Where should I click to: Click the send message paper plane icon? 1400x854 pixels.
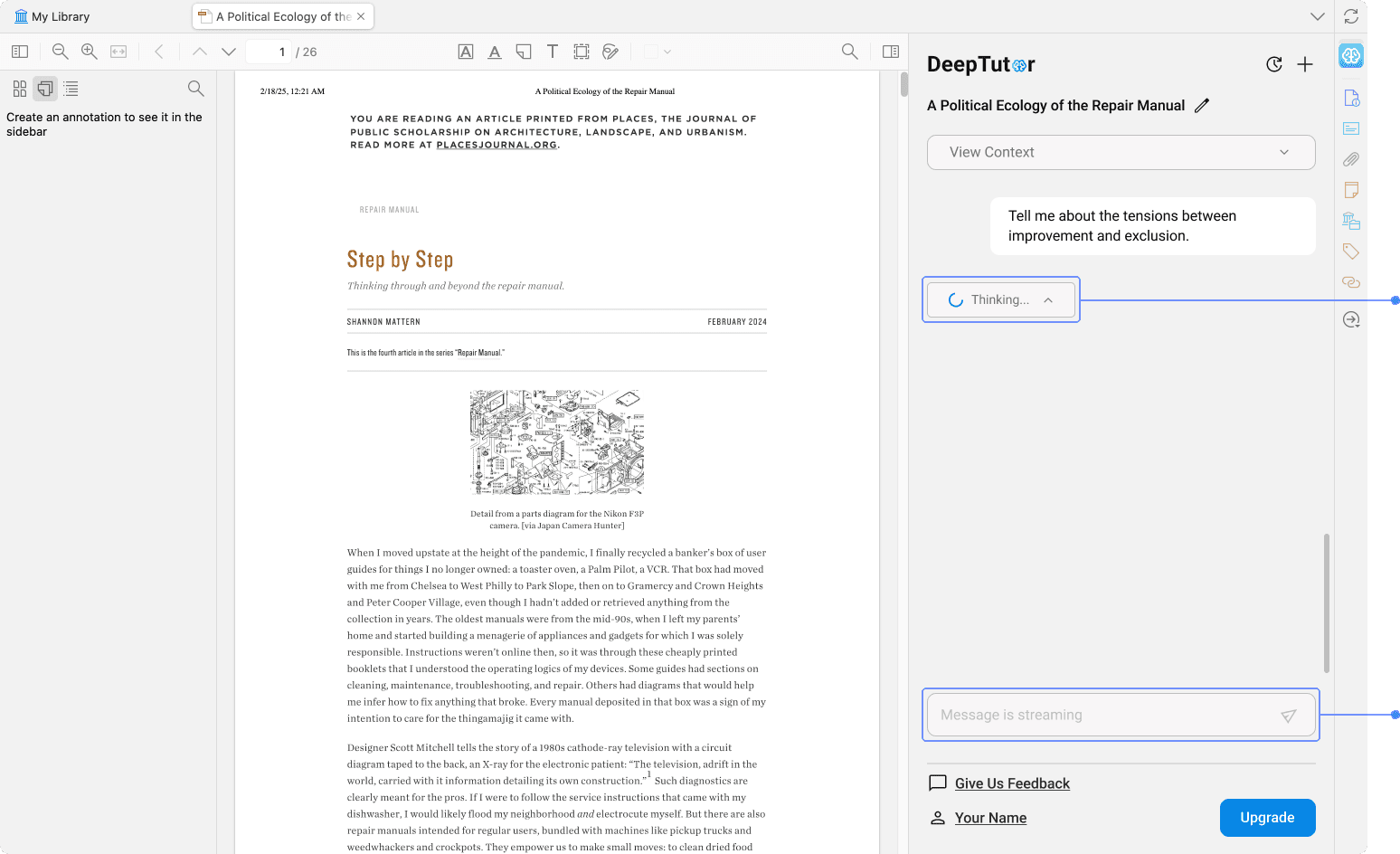[x=1289, y=716]
